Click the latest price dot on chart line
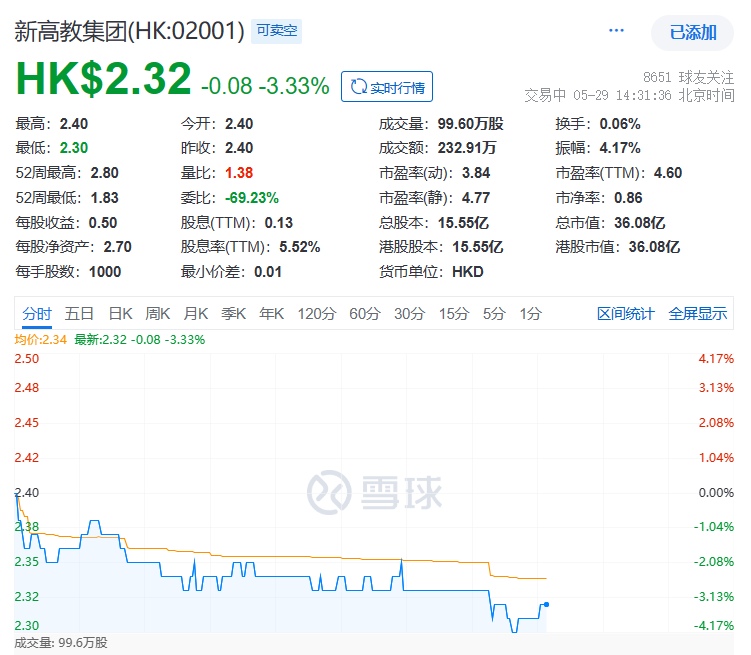 [x=546, y=605]
